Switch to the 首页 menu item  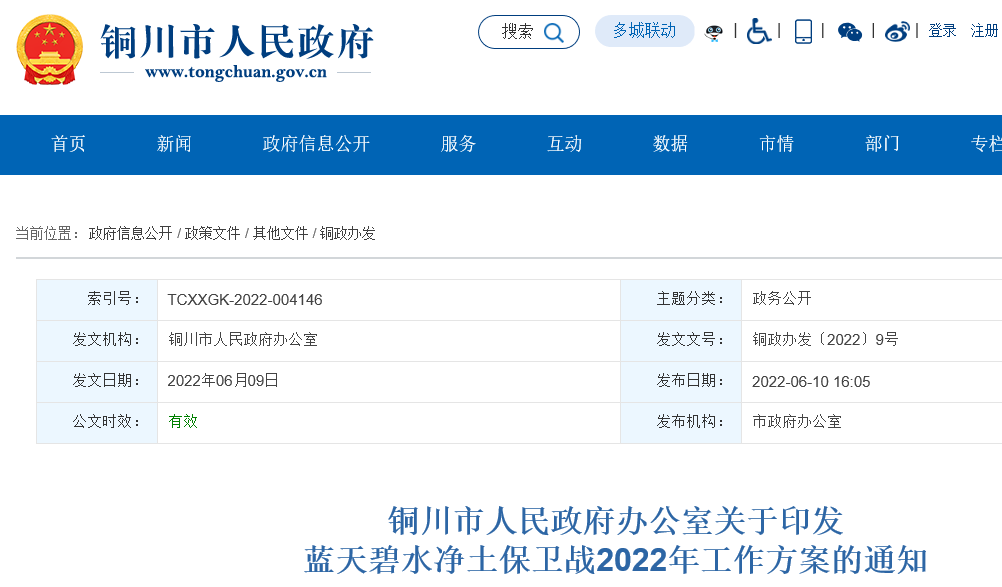pos(67,144)
